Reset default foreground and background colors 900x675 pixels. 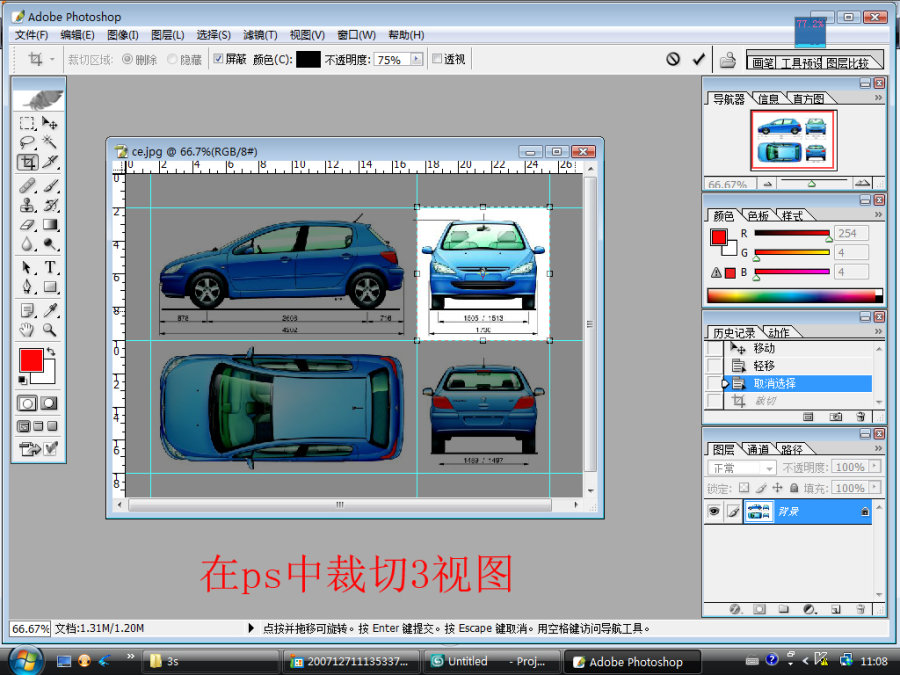coord(22,379)
